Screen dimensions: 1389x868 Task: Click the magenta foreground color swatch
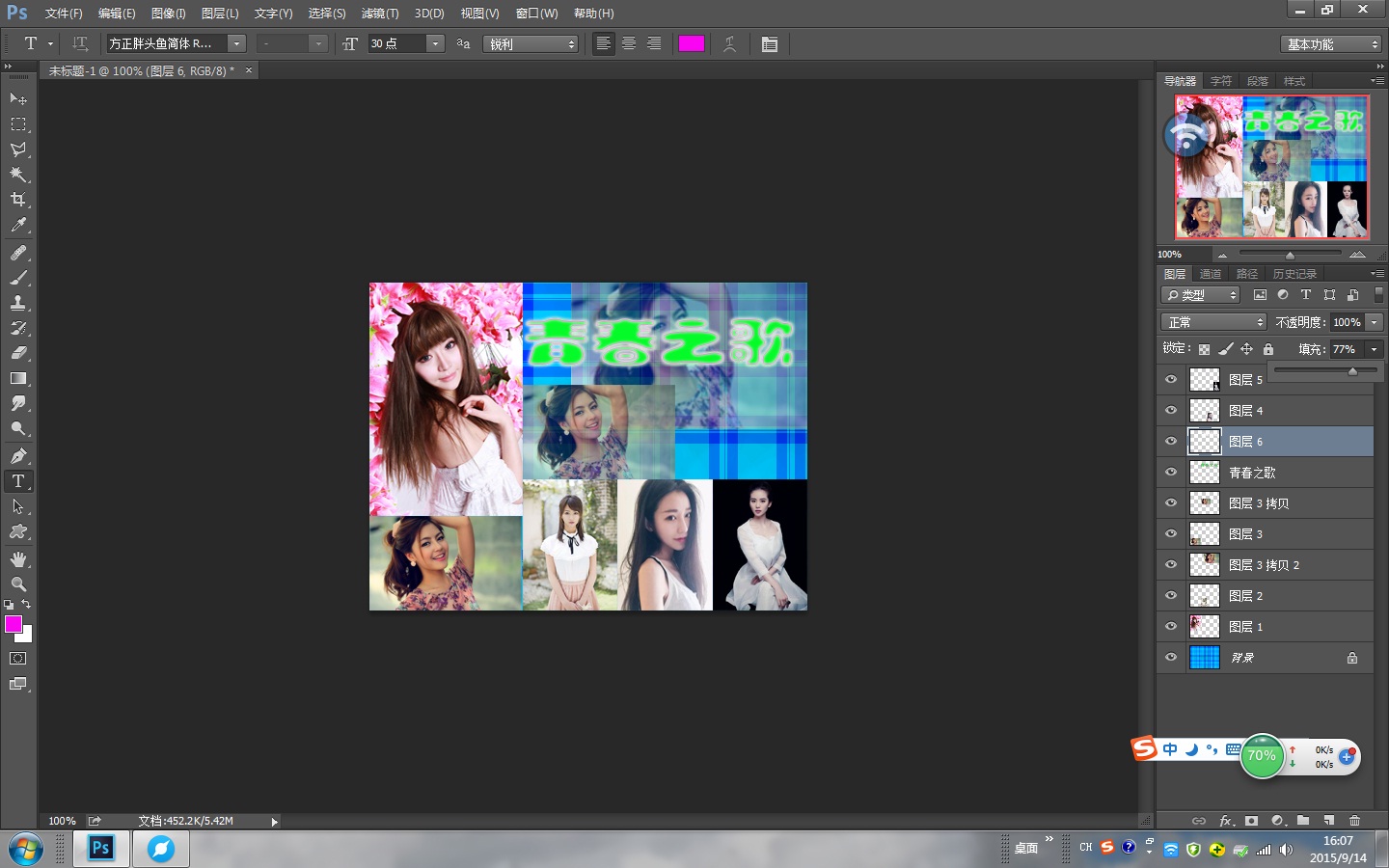click(13, 623)
